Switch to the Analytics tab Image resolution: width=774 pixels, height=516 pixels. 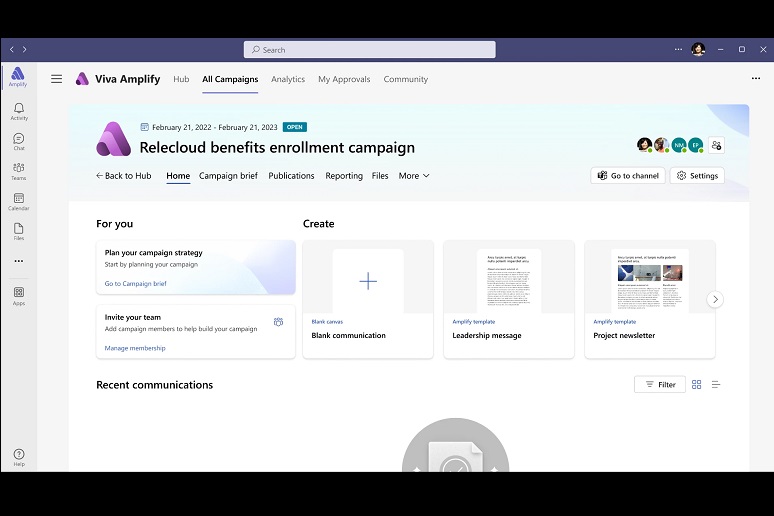click(x=288, y=79)
